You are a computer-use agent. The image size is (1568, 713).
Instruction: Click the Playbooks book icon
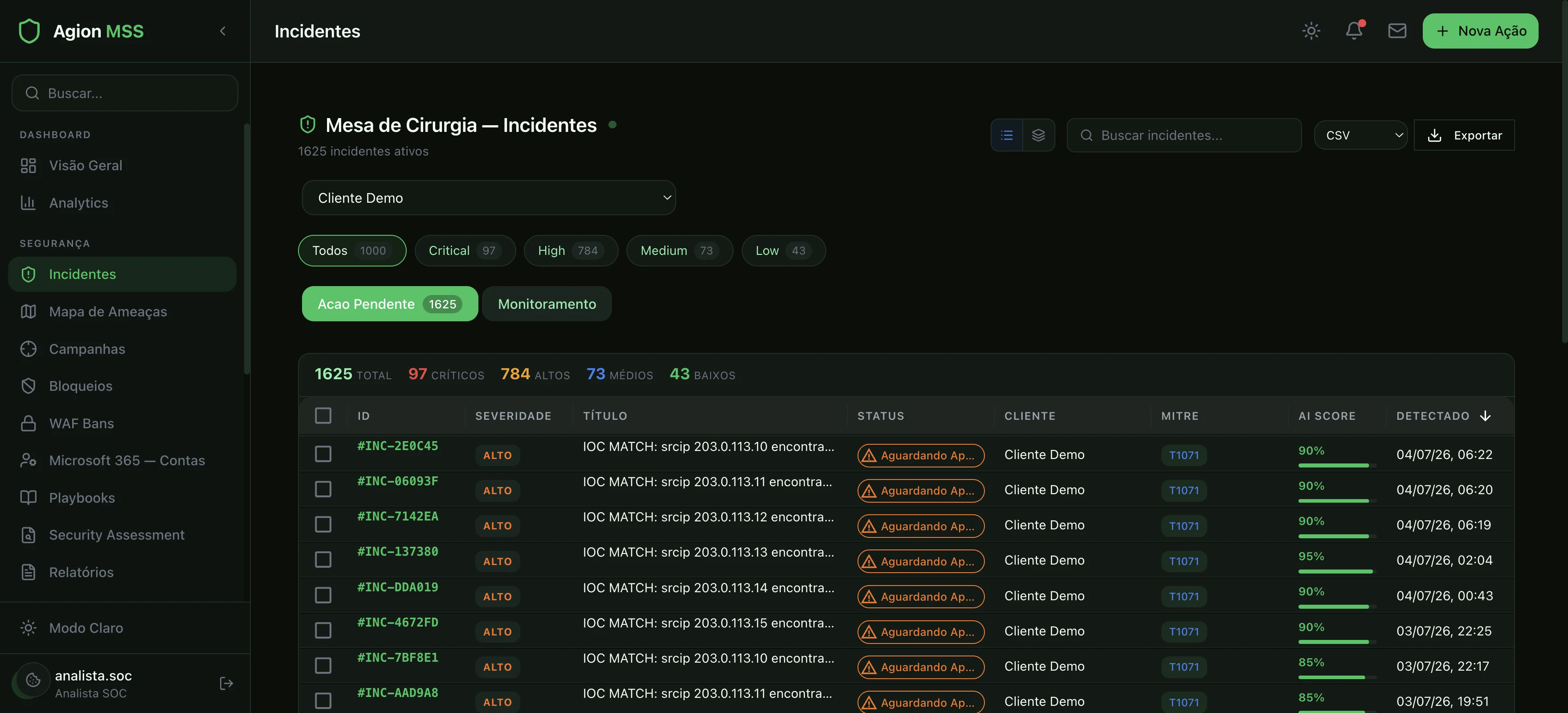pyautogui.click(x=29, y=497)
